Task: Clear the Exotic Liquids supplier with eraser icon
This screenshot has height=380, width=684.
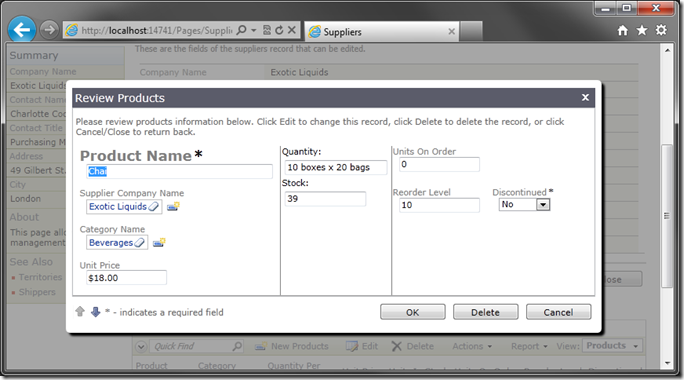Action: [154, 207]
